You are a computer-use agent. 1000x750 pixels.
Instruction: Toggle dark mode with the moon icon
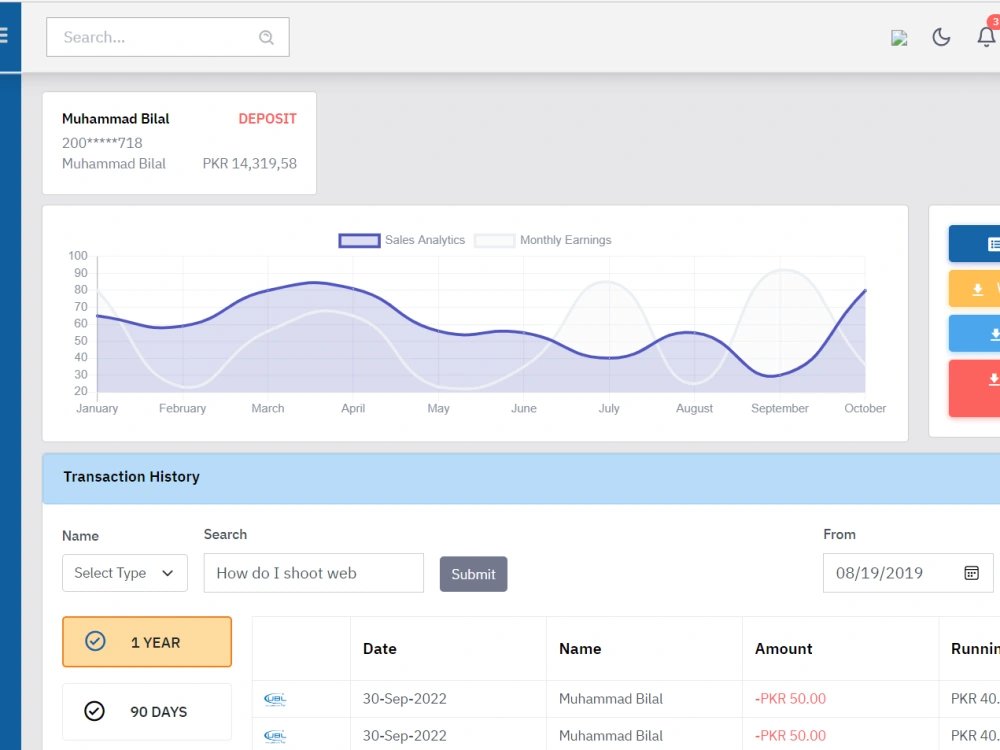pyautogui.click(x=941, y=37)
